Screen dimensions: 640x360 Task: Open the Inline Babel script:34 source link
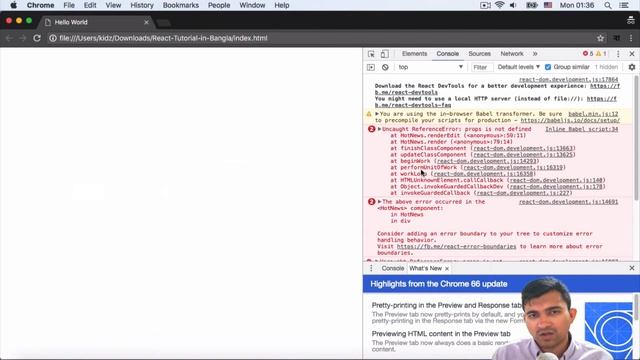[582, 129]
